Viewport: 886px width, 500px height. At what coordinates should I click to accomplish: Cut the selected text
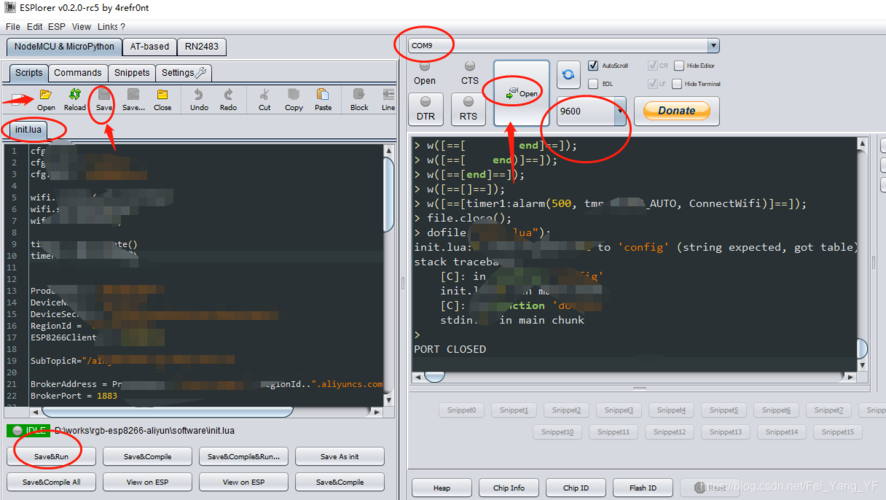[x=264, y=99]
